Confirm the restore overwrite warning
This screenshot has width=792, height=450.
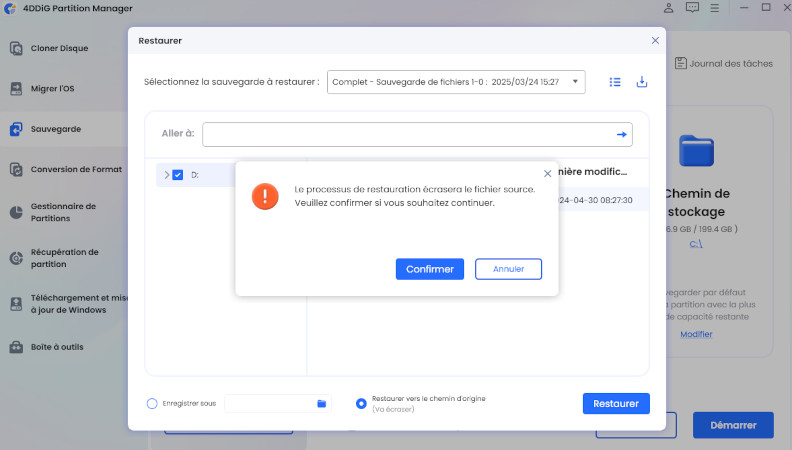[429, 269]
